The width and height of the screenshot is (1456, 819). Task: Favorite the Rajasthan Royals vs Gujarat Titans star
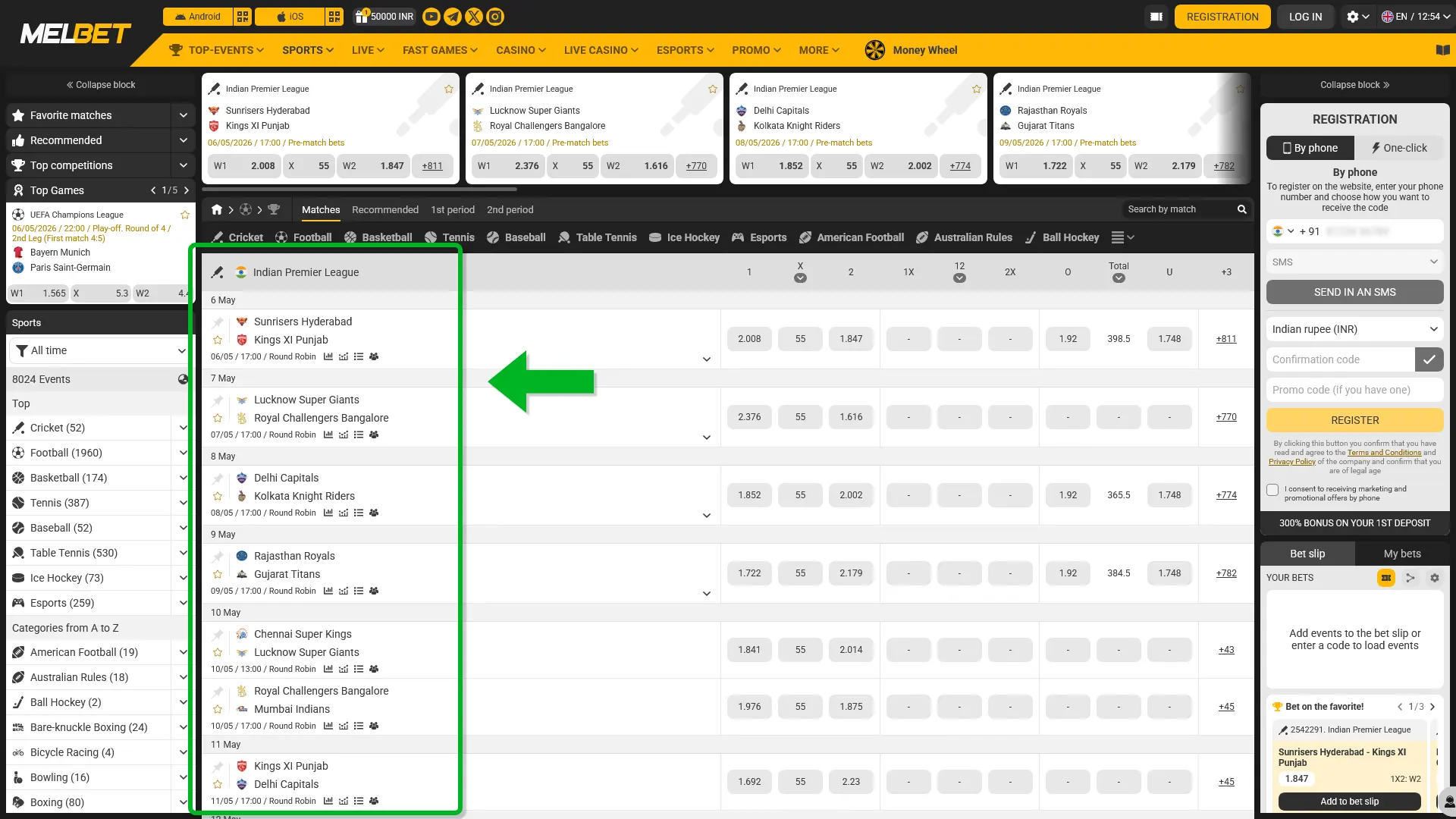(x=218, y=574)
